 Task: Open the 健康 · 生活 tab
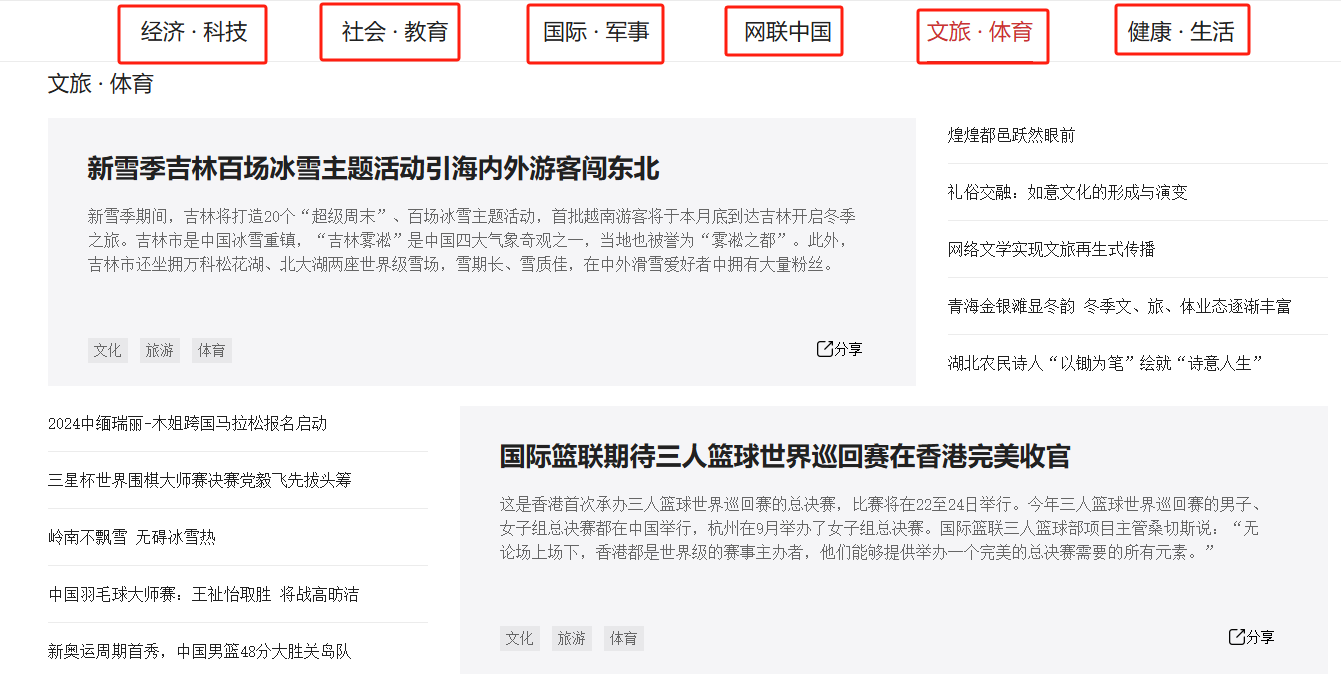(1181, 33)
